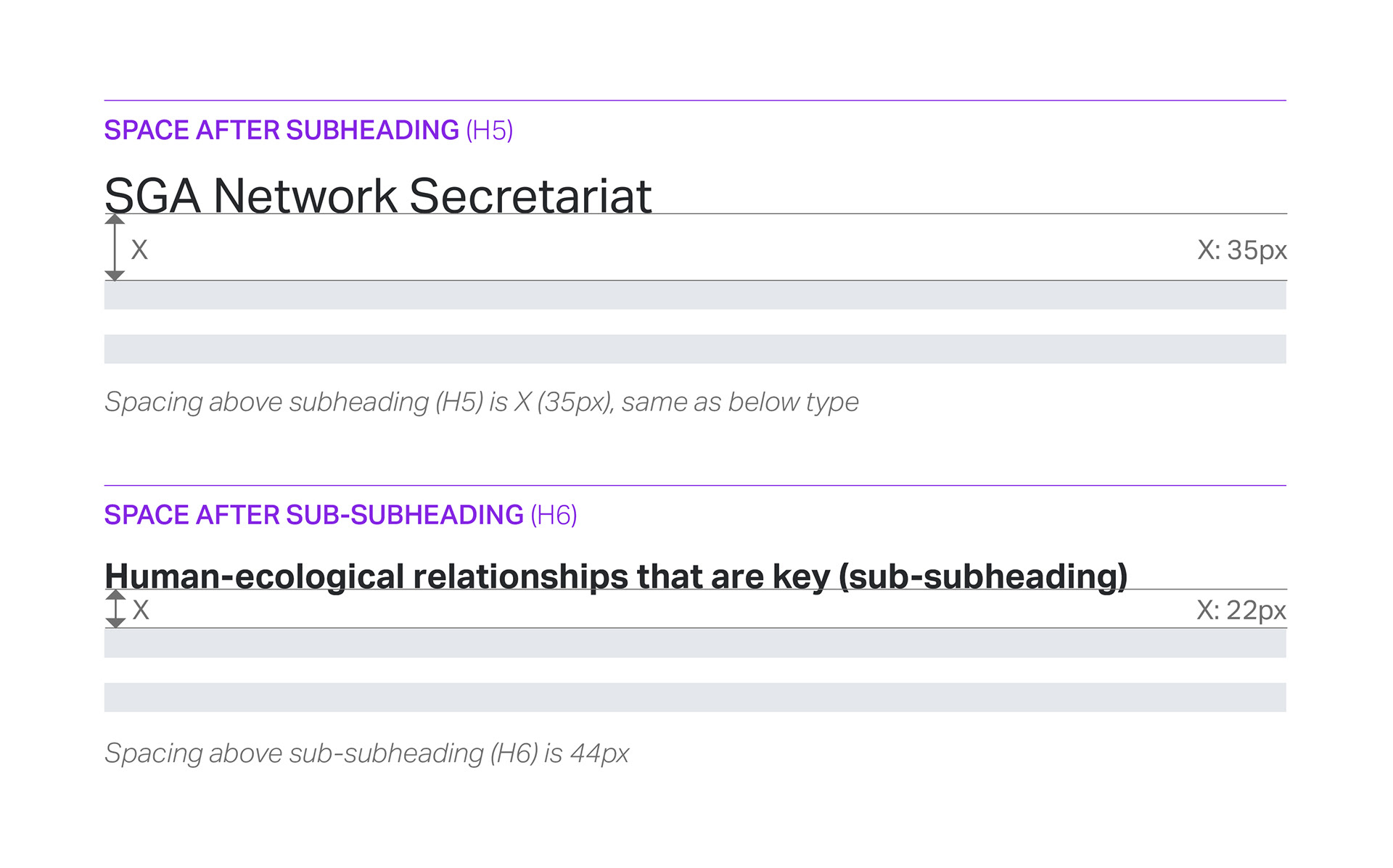Select the "SPACE AFTER SUBHEADING" purple title
Screen dimensions: 1393x868
pyautogui.click(x=282, y=131)
